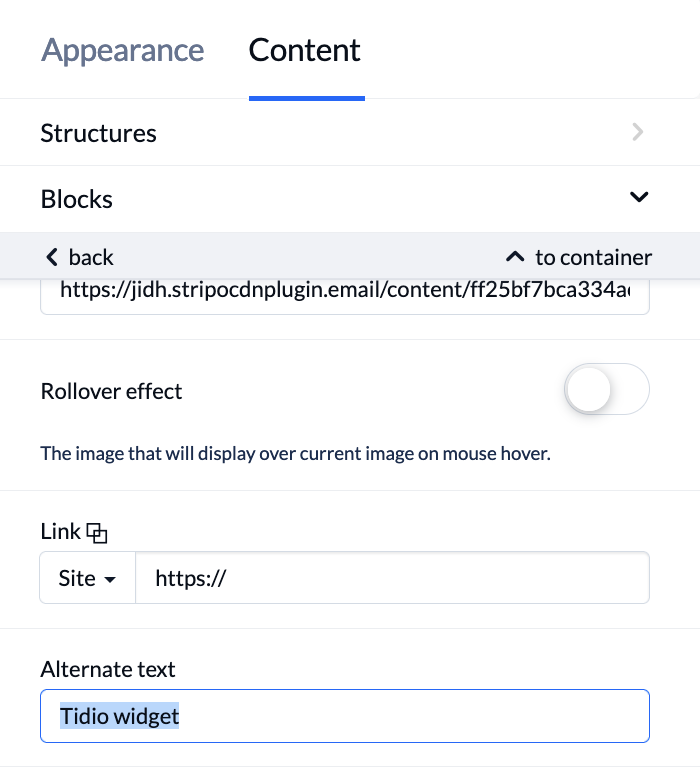Go back using the back label
Viewport: 700px width, 770px height.
pos(91,257)
